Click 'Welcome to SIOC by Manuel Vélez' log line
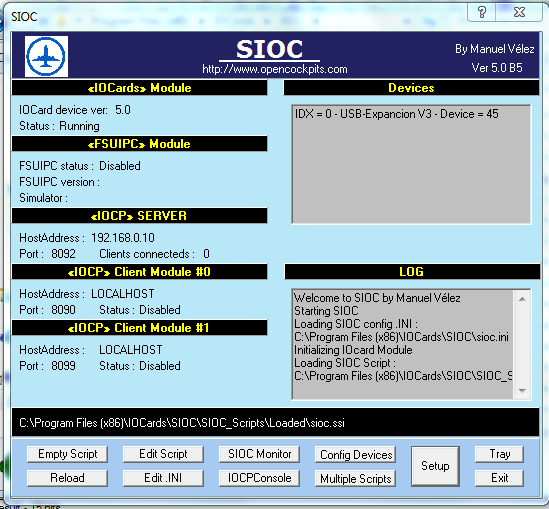 coord(377,298)
